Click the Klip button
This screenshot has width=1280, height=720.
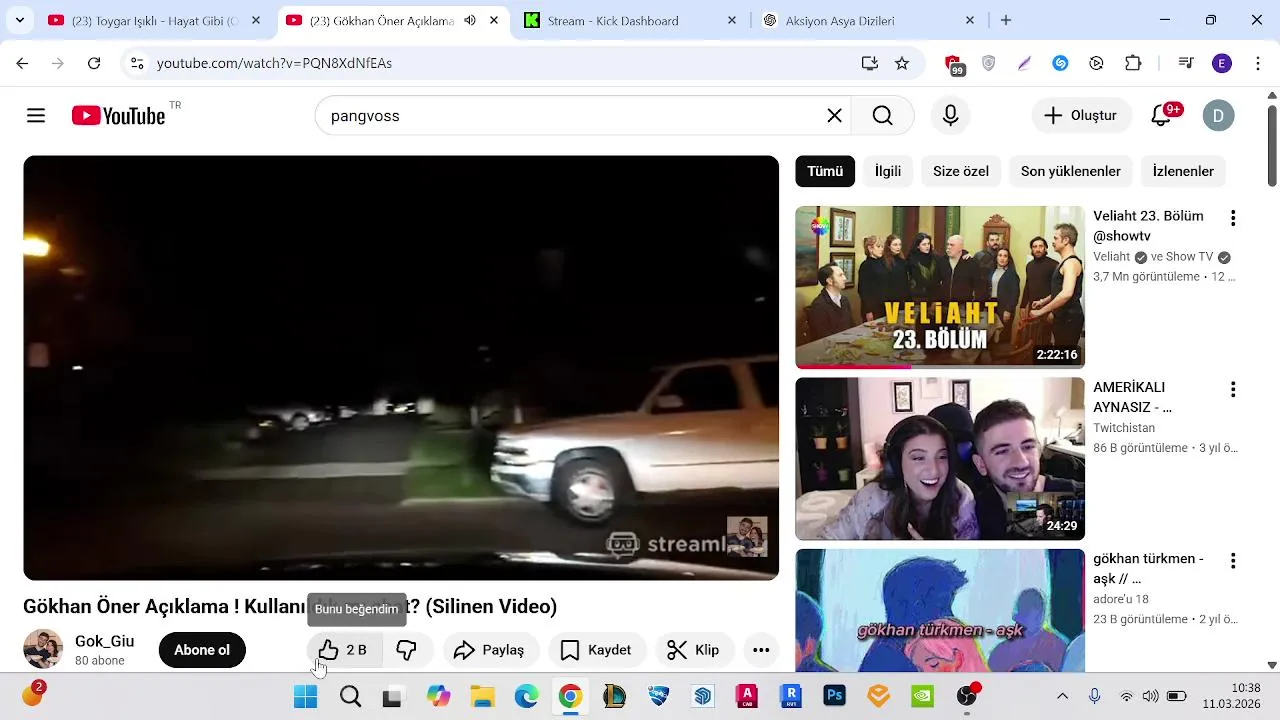tap(694, 650)
